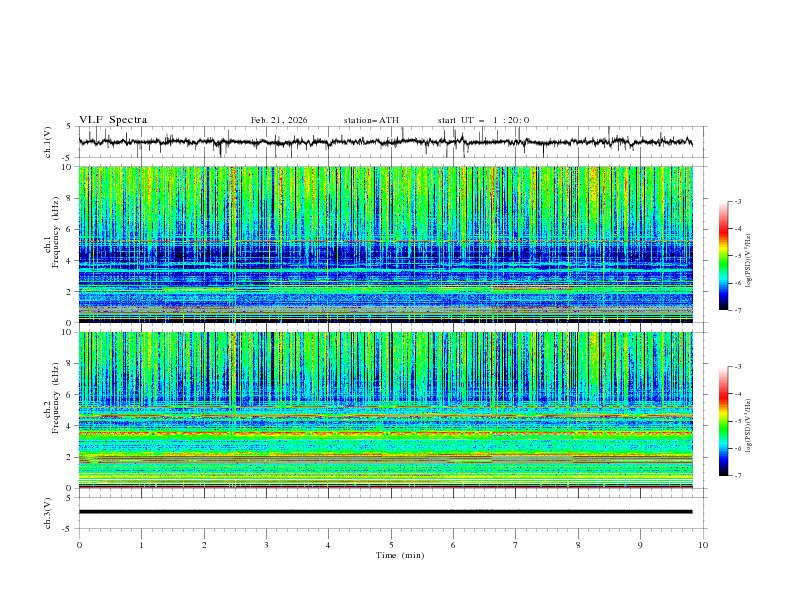Screen dimensions: 792x612
Task: Click the ch.2 color bar label log(PSD)(V²/Hz)
Action: (x=748, y=426)
